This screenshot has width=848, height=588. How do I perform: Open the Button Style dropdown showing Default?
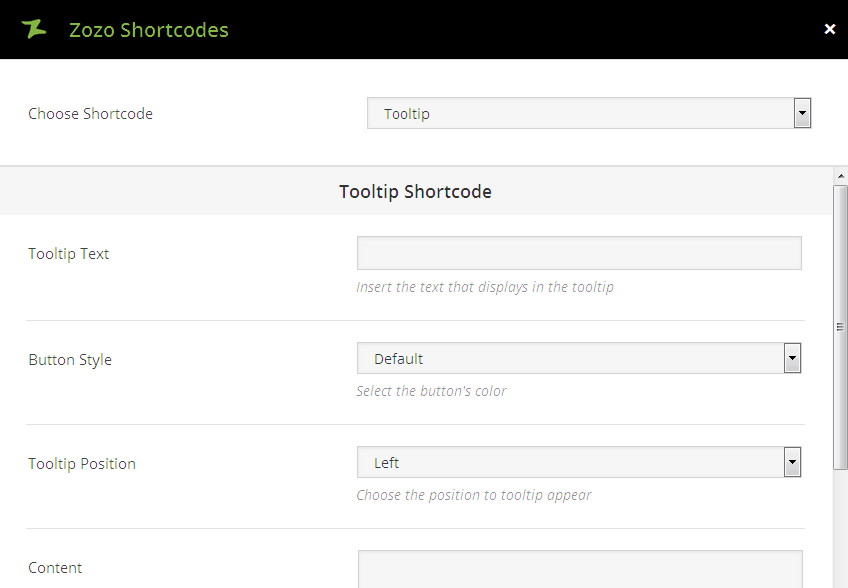[570, 359]
